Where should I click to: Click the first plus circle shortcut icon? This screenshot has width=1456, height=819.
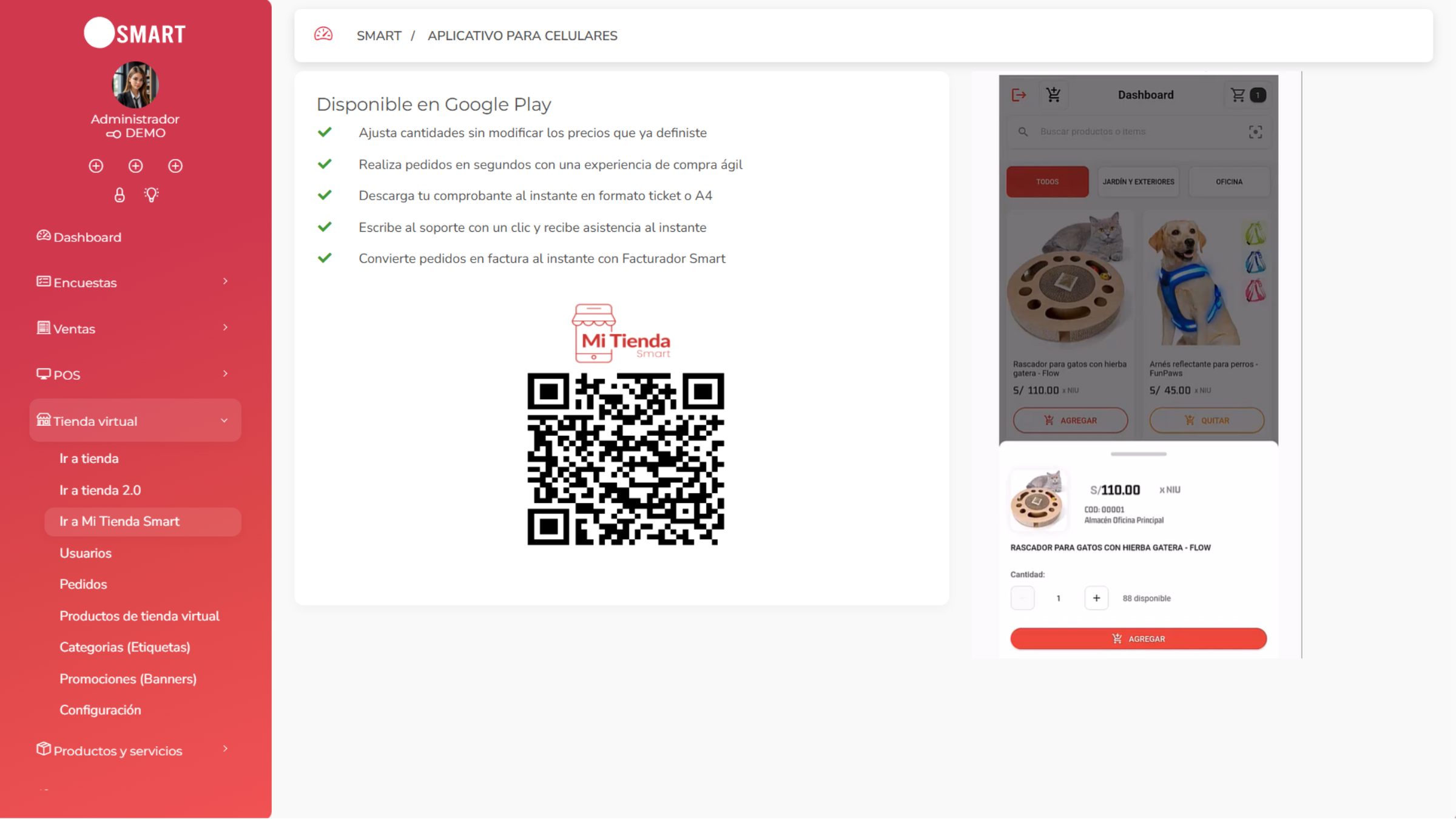click(x=96, y=166)
